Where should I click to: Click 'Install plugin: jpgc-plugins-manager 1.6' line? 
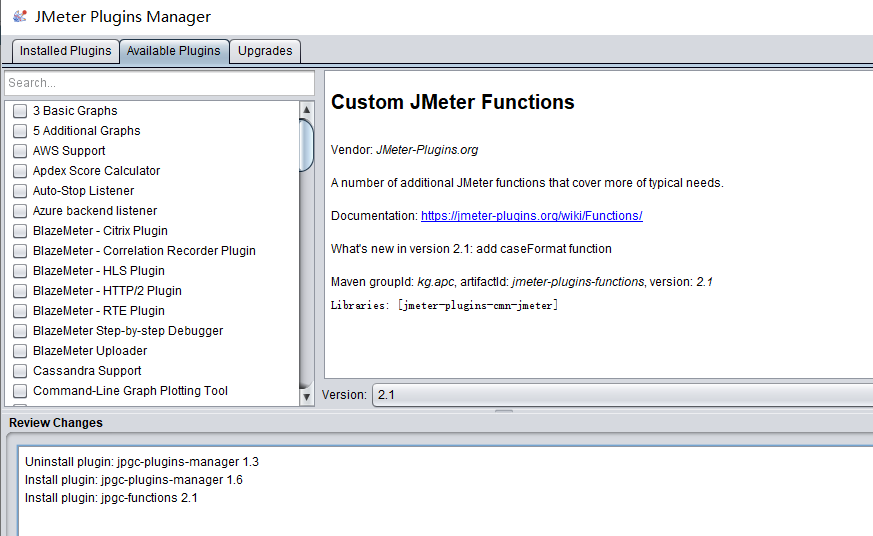(x=134, y=480)
